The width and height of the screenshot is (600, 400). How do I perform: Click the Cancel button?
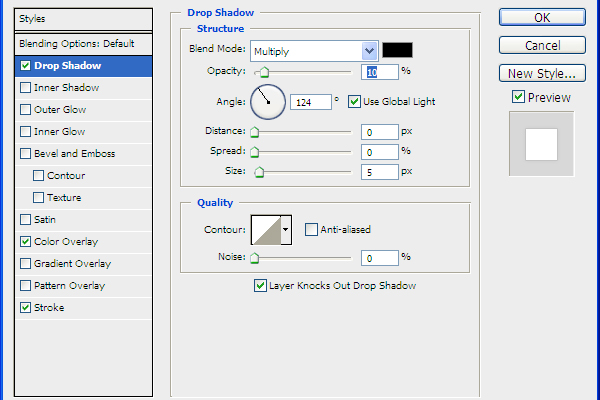pyautogui.click(x=542, y=46)
